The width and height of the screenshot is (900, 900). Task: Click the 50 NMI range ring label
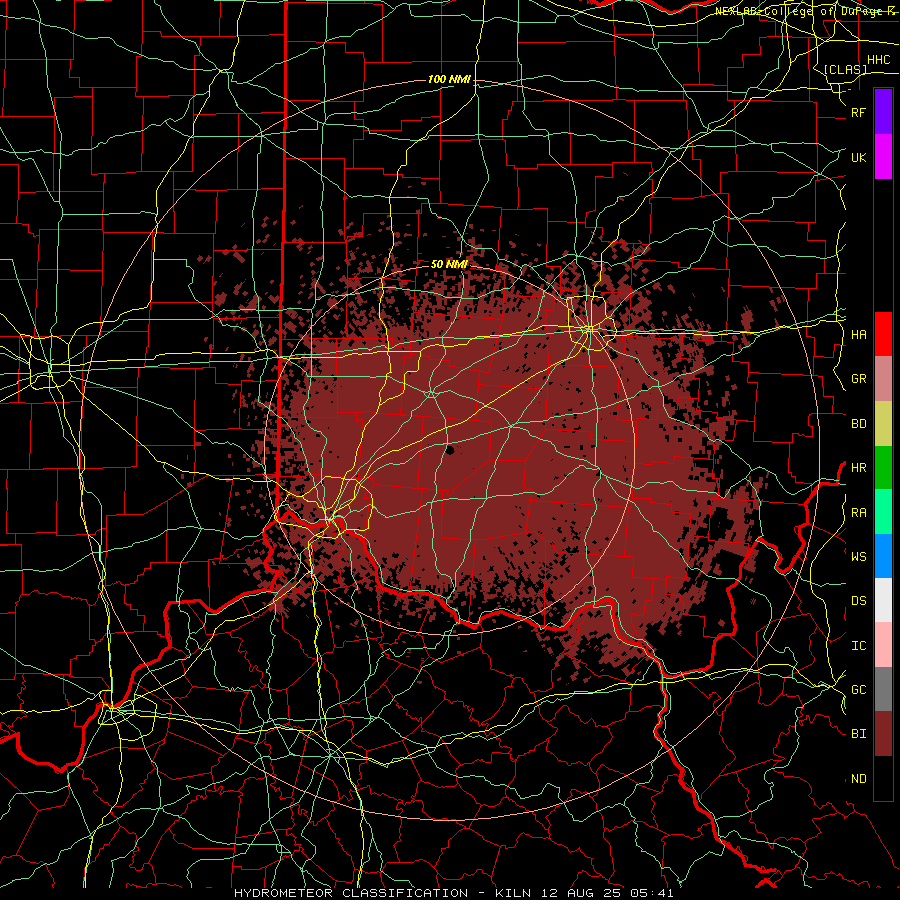(x=449, y=264)
